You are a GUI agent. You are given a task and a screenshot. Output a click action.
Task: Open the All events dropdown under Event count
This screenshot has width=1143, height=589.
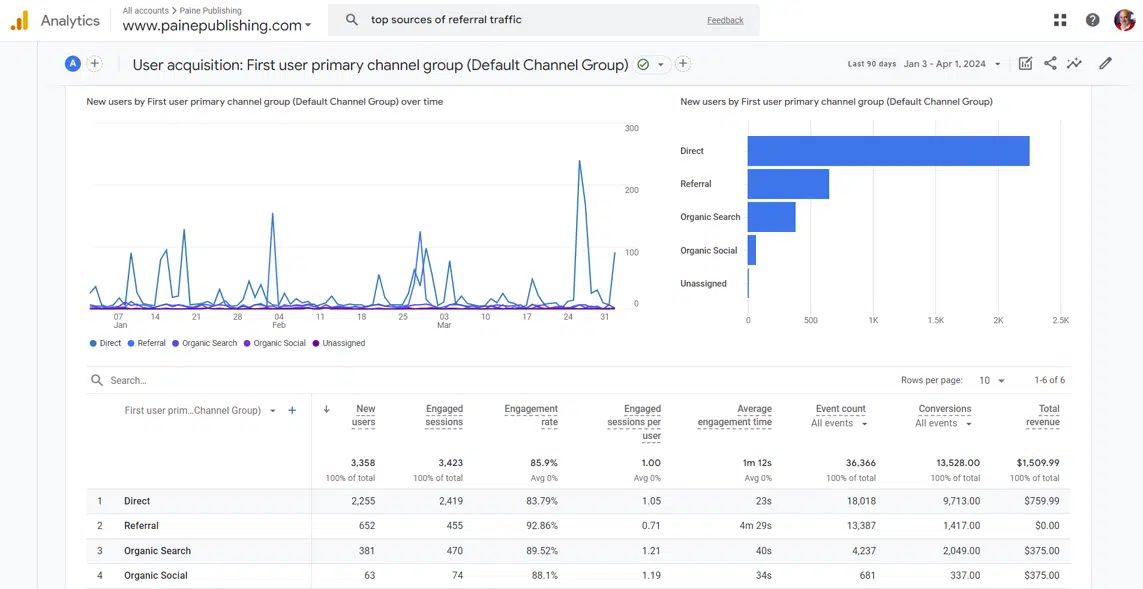[x=838, y=423]
